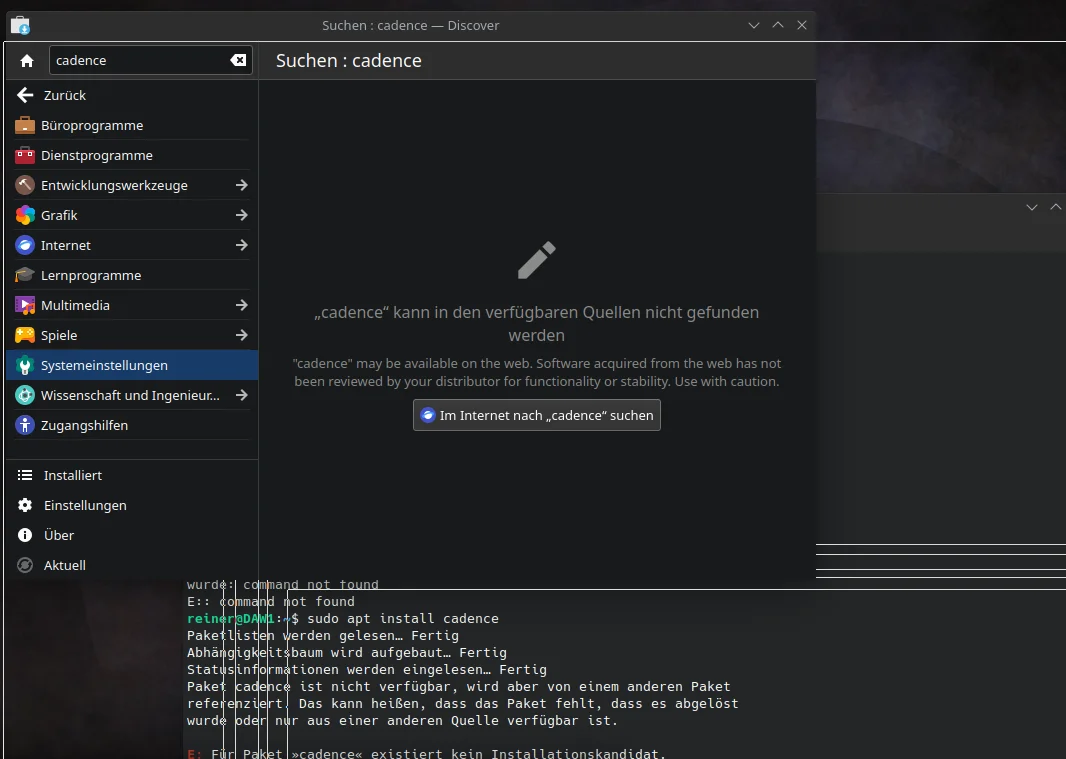Clear the search with the backspace icon
Screen dimensions: 1066x759
(x=237, y=60)
